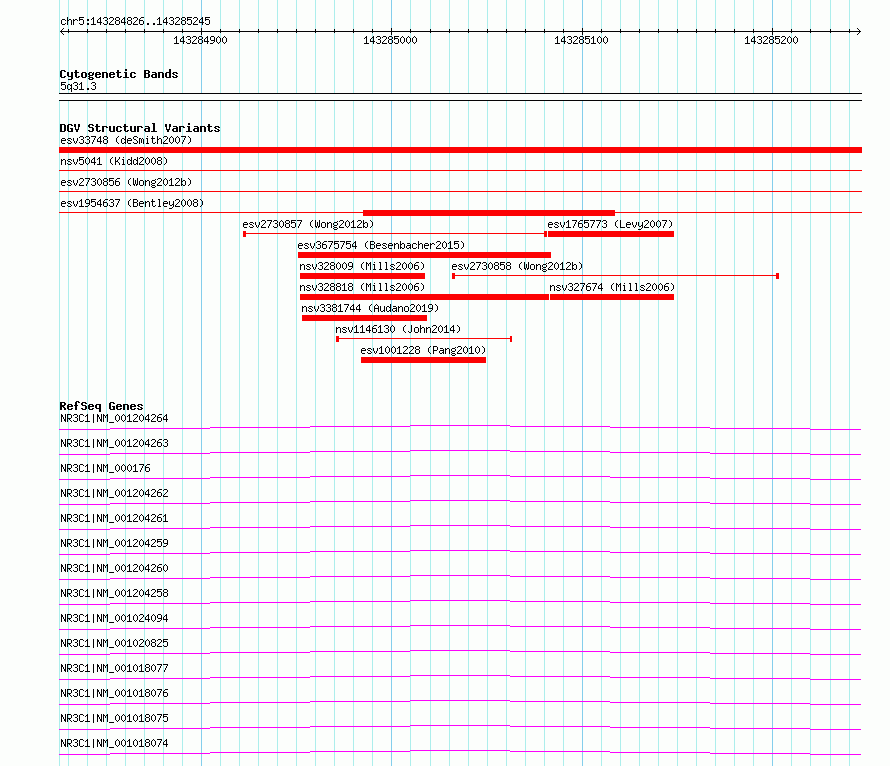Select the esv1954637 thick red segment bar
Viewport: 890px width, 766px height.
[x=489, y=213]
